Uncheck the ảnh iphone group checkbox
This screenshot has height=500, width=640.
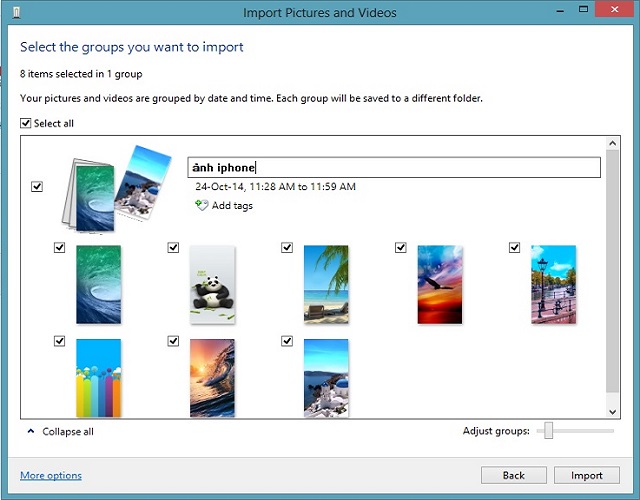37,187
